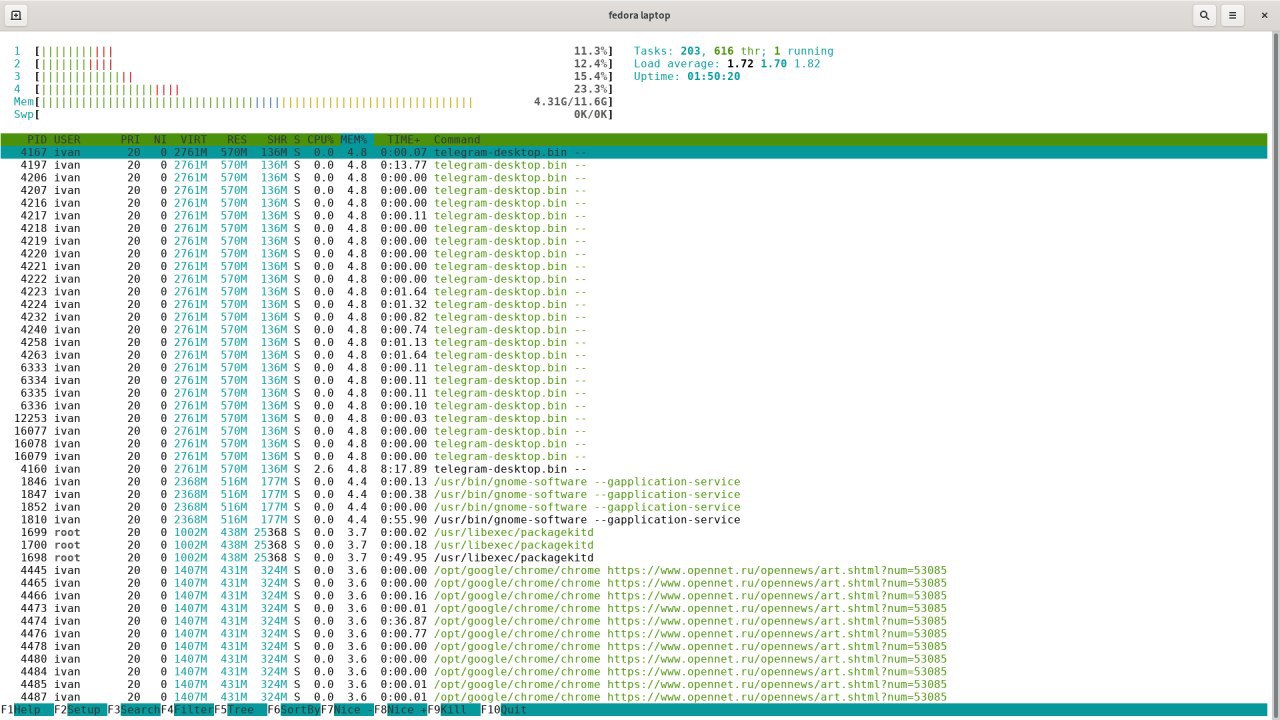Sort by the CPU% column header

(x=320, y=140)
